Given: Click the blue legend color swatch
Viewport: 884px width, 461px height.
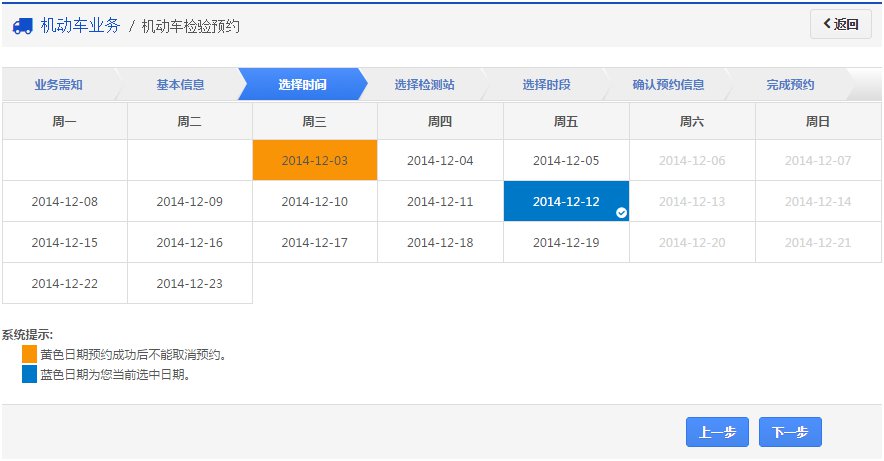Looking at the screenshot, I should (29, 374).
